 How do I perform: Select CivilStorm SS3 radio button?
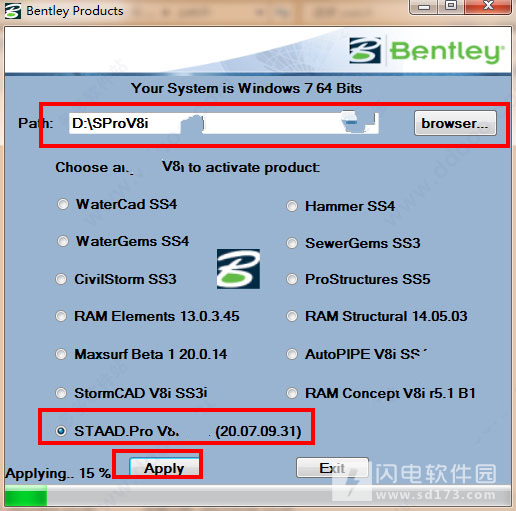coord(61,279)
